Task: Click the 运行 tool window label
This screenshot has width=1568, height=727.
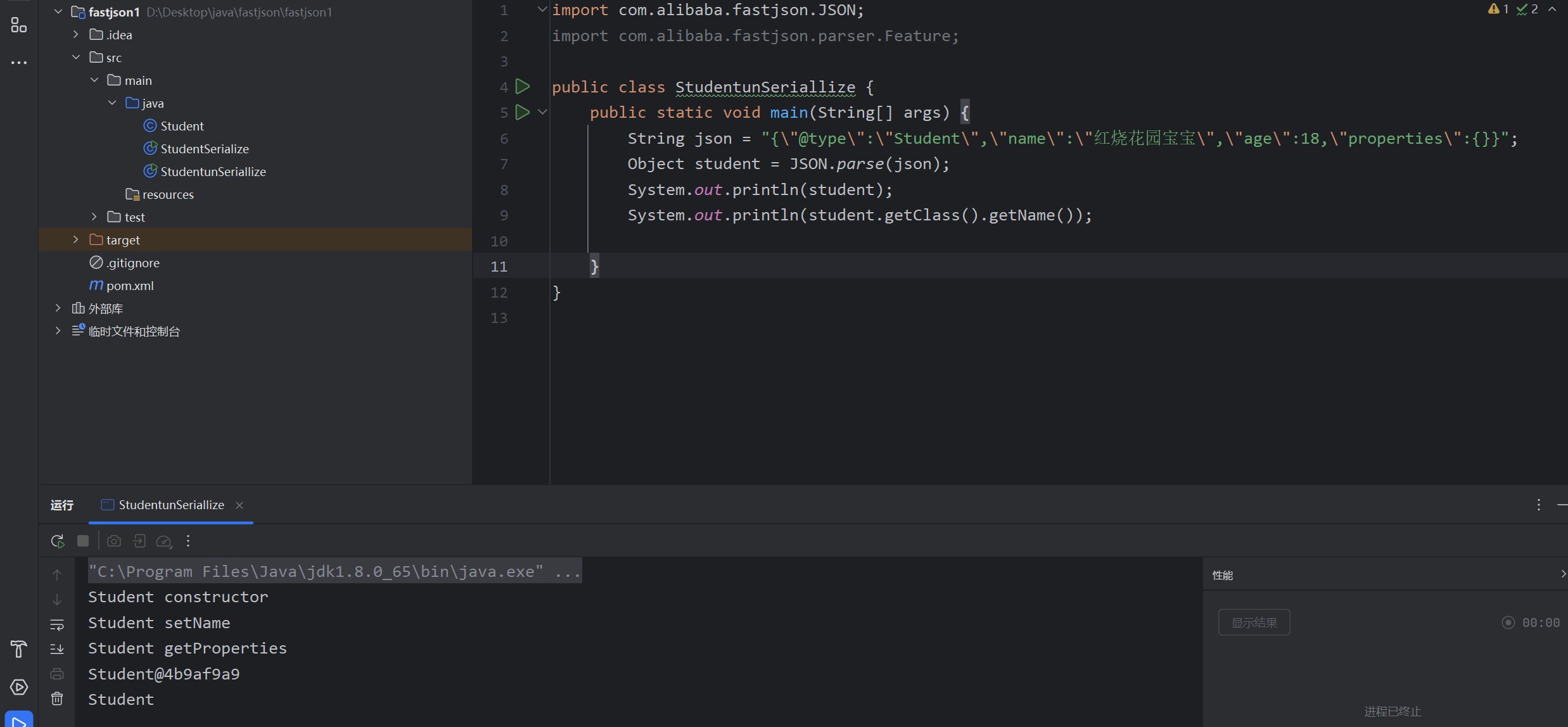Action: pos(62,505)
